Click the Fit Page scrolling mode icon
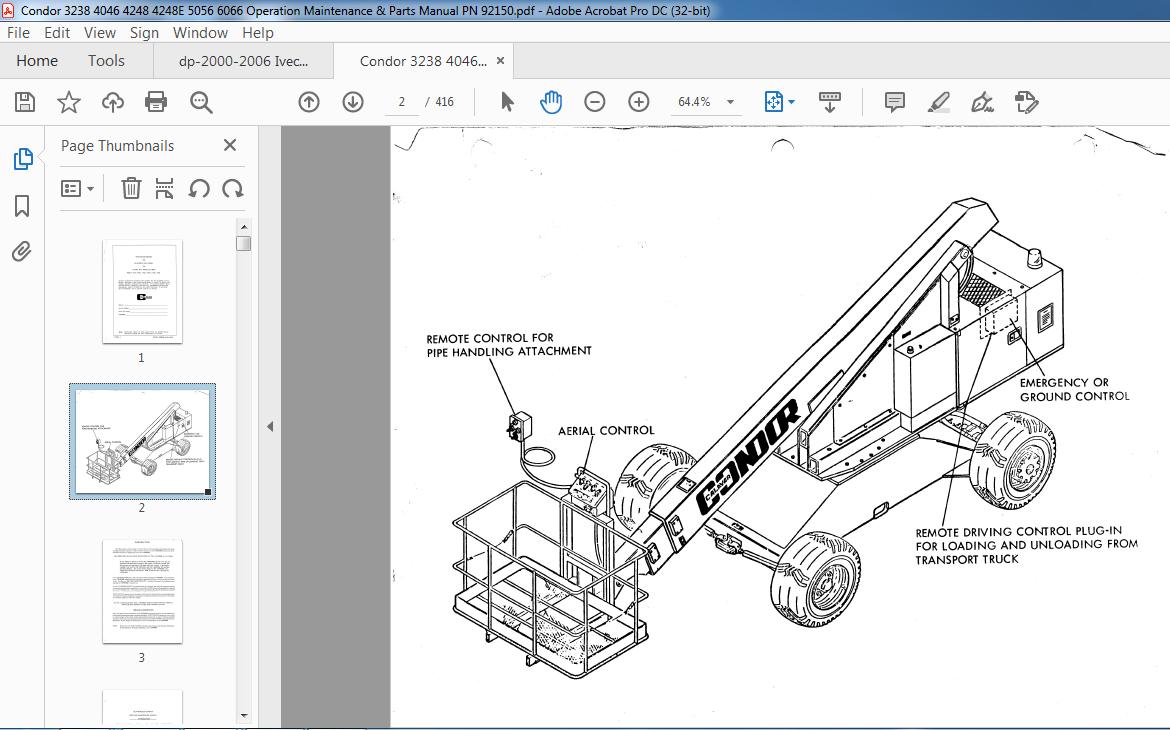 click(774, 102)
